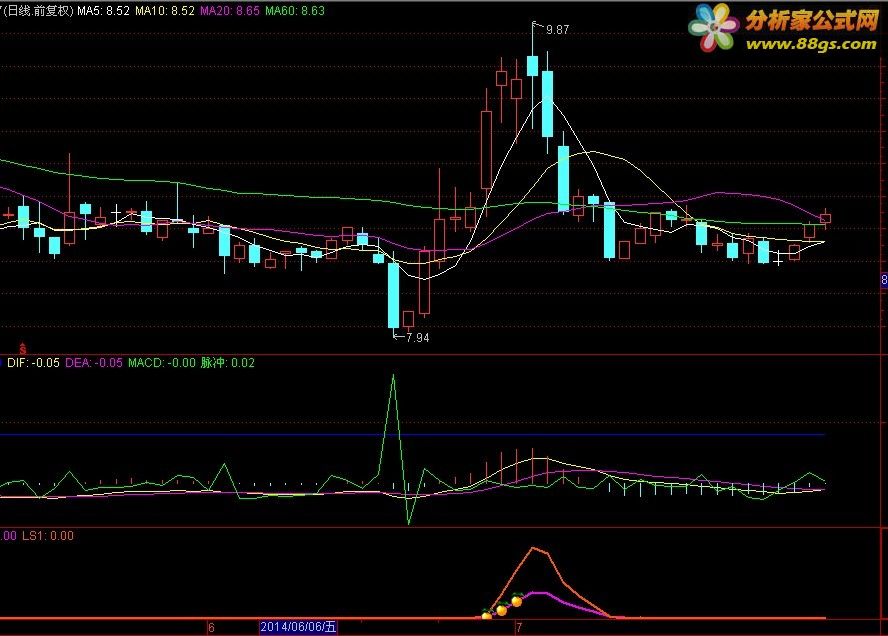
Task: Click the MA60: 8.63 indicator label
Action: tap(295, 11)
